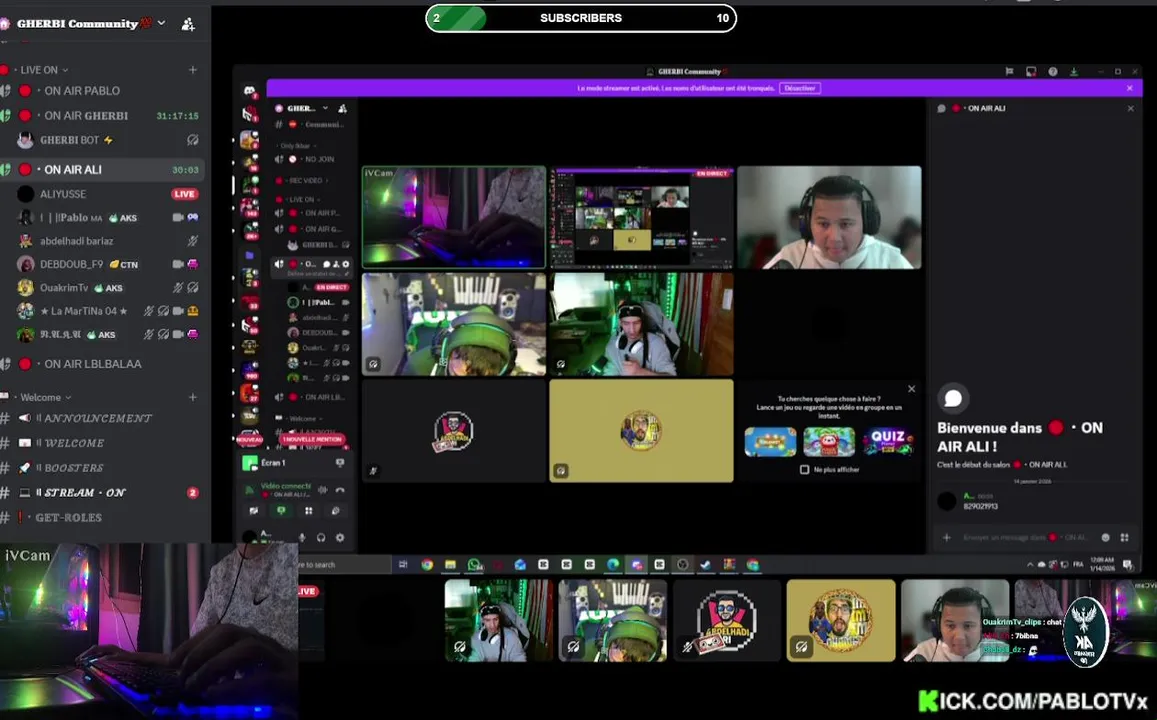This screenshot has width=1157, height=720.
Task: Toggle noise suppression waveform icon
Action: 322,490
